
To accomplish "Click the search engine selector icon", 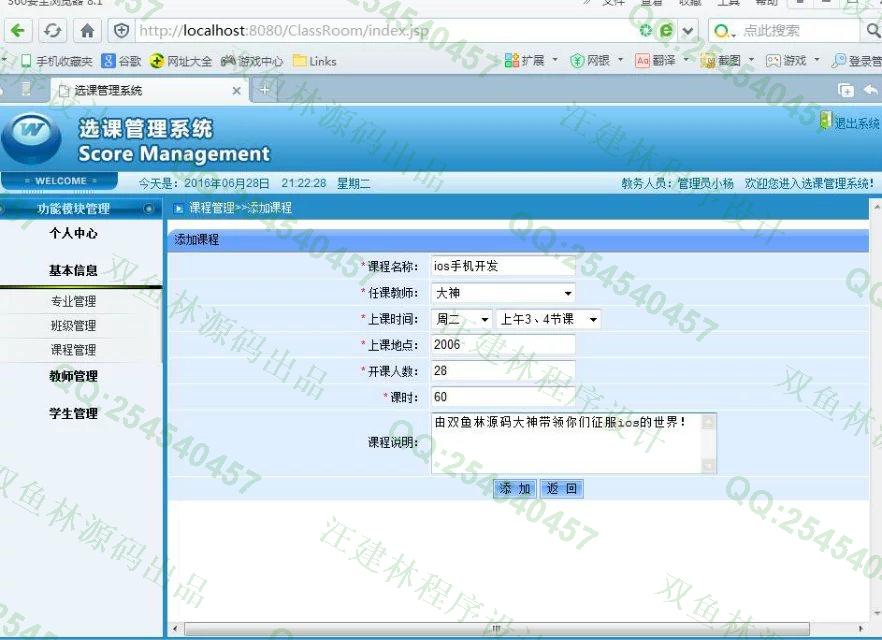I will pyautogui.click(x=724, y=30).
